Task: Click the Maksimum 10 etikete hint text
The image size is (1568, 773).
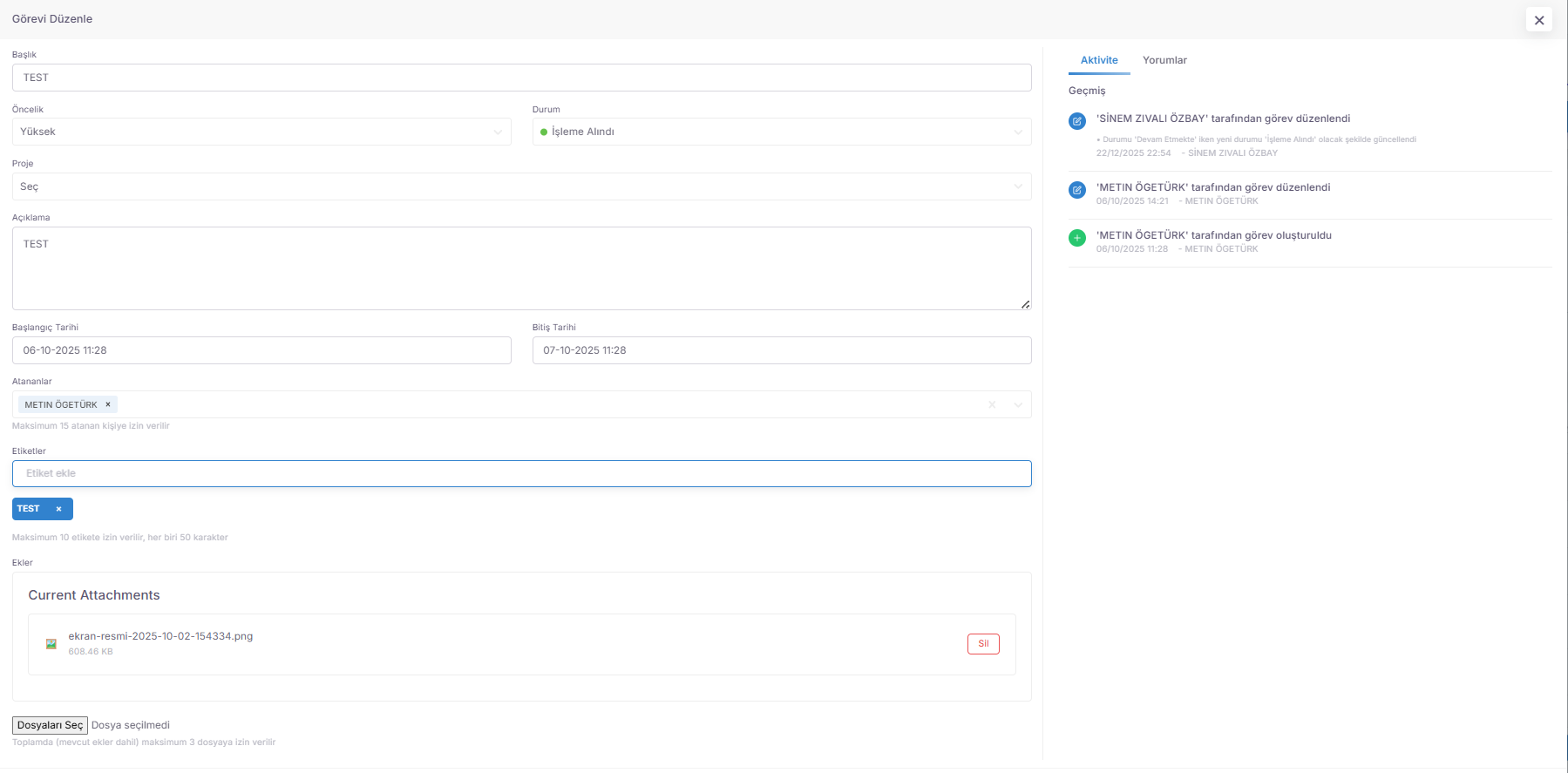Action: [x=120, y=538]
